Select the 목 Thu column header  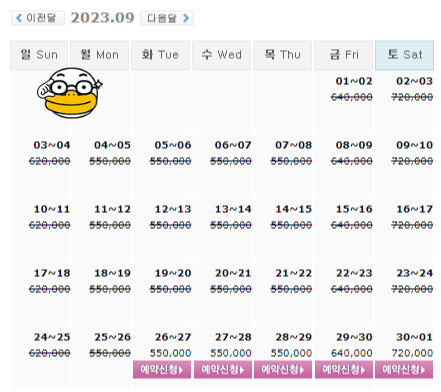point(282,55)
